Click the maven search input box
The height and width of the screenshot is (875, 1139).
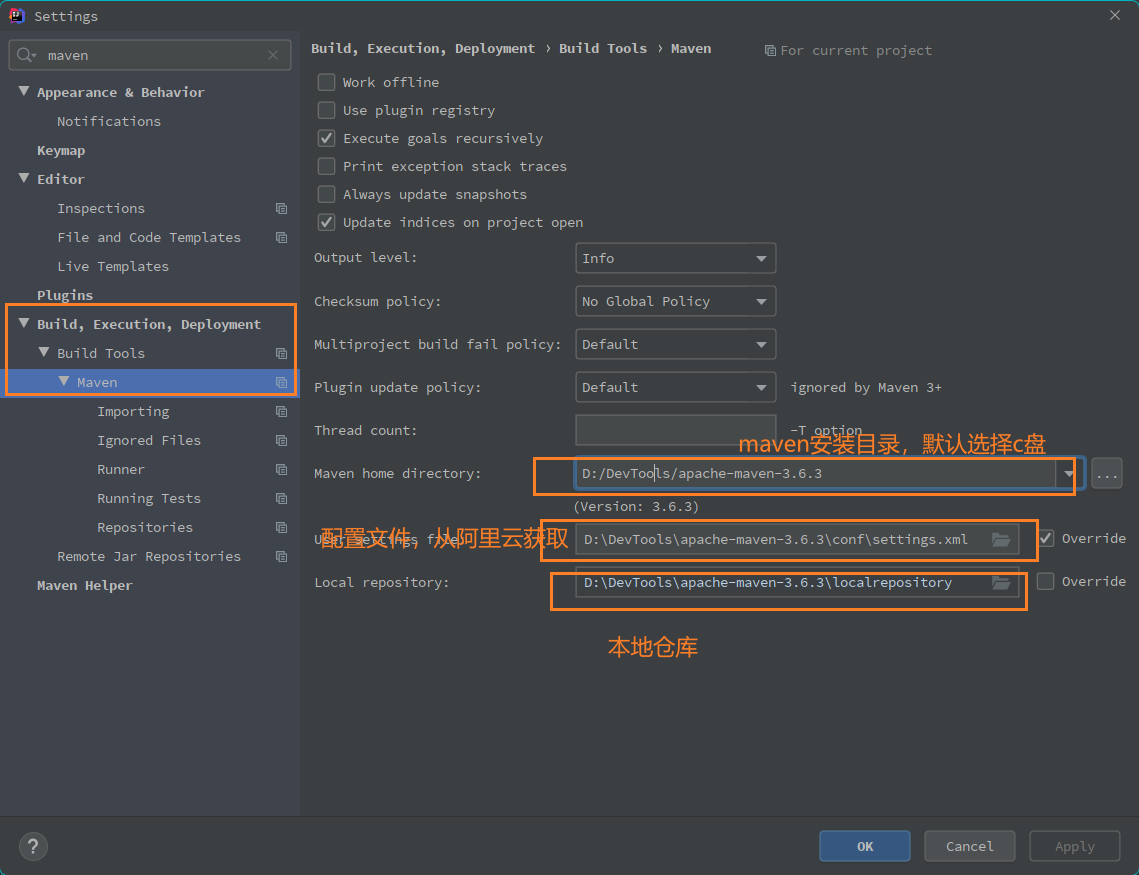150,55
